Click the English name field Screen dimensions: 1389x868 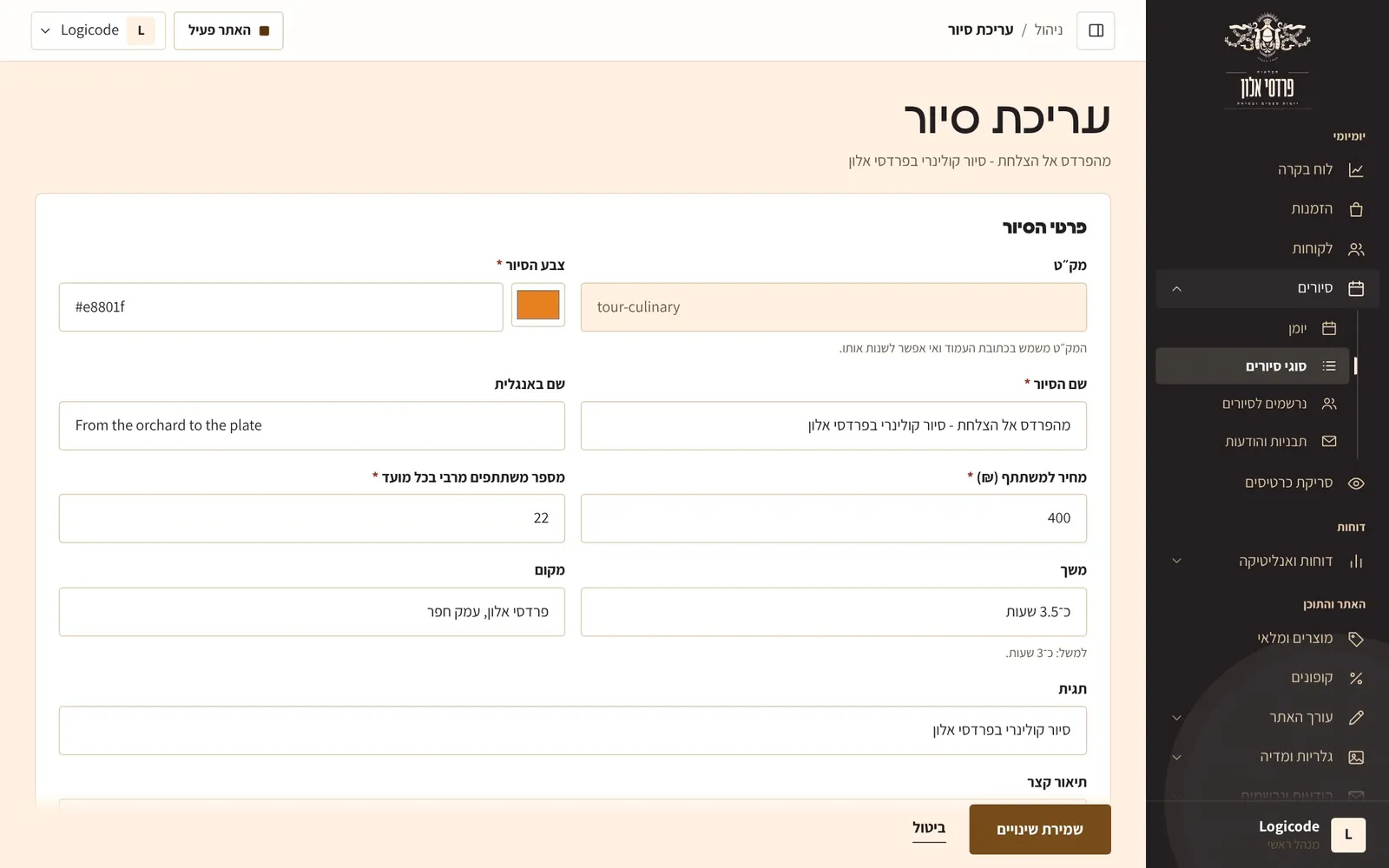312,425
